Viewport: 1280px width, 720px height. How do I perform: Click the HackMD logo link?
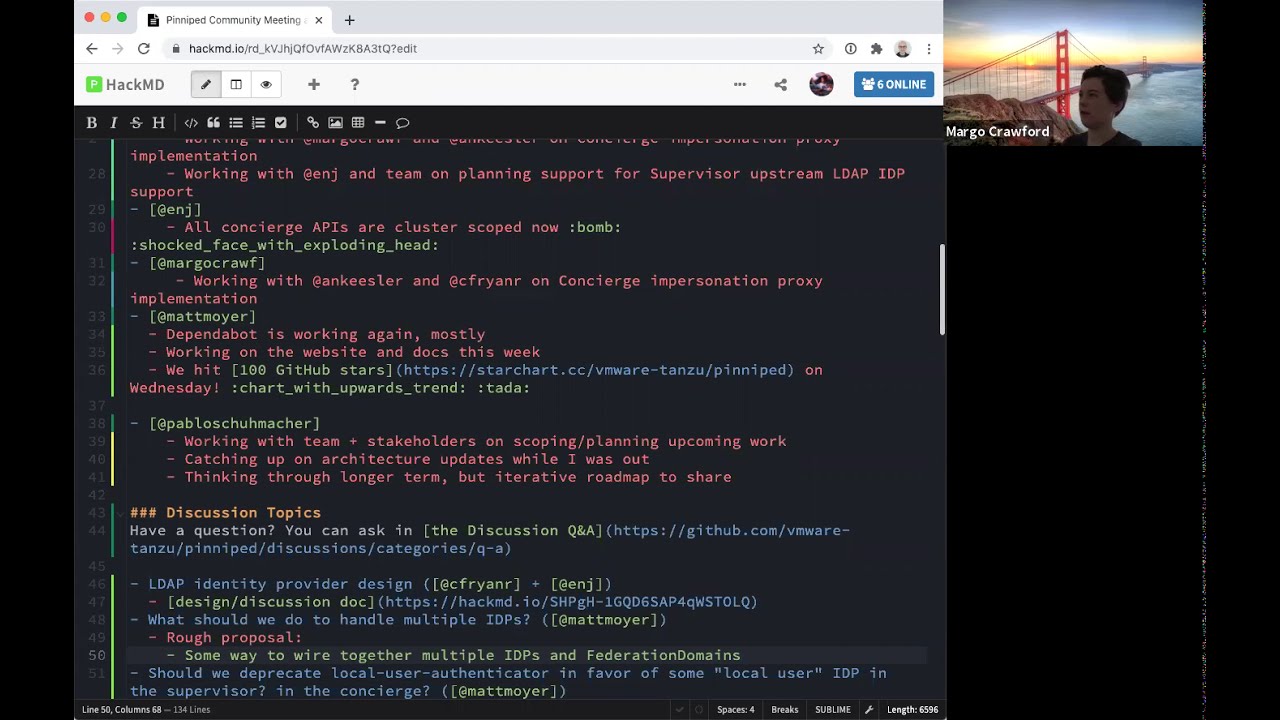coord(125,85)
